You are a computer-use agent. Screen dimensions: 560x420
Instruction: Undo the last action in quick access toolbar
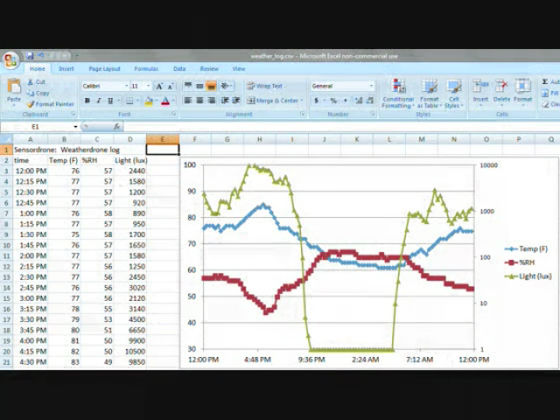(x=41, y=56)
